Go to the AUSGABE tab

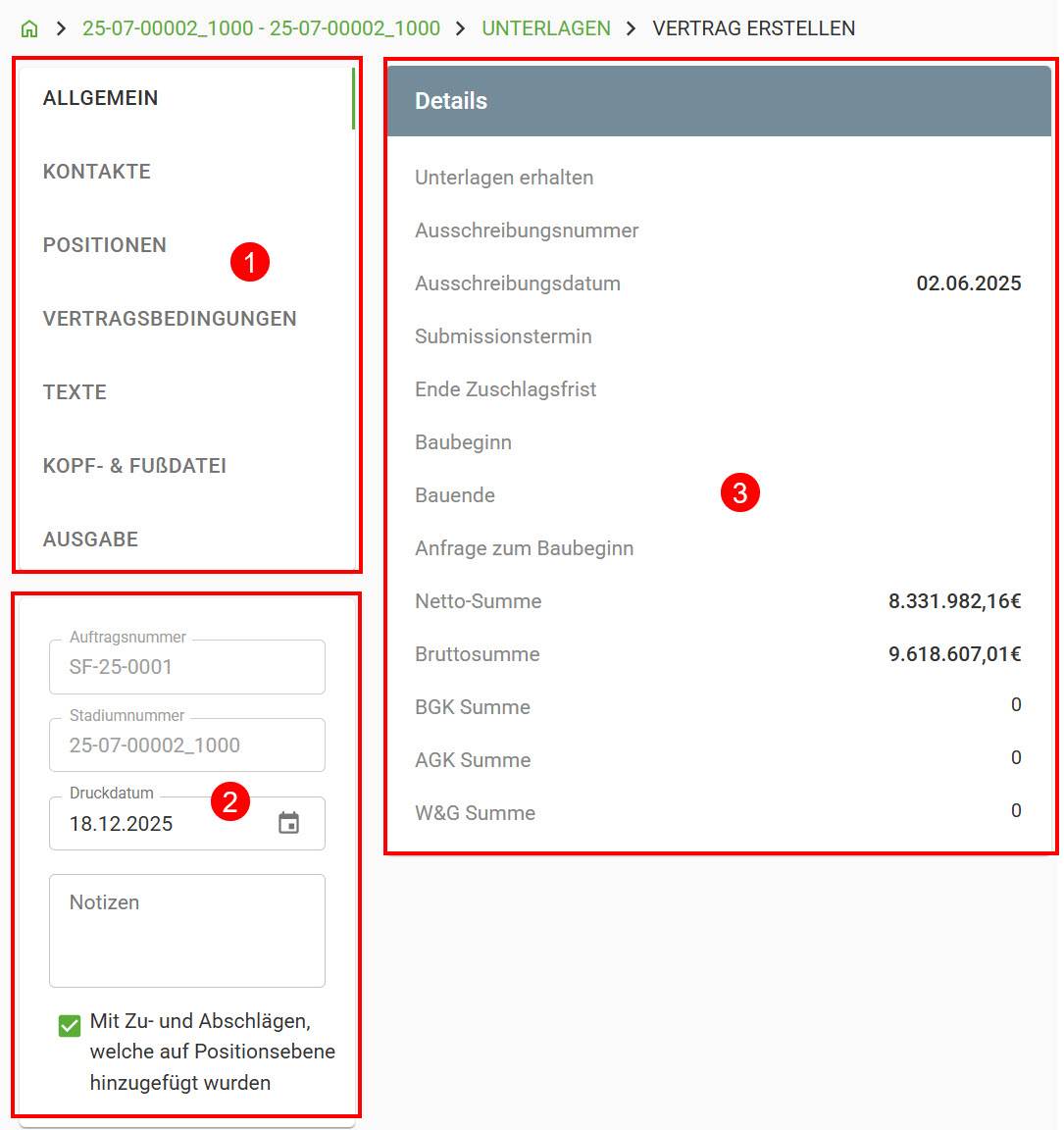point(91,539)
